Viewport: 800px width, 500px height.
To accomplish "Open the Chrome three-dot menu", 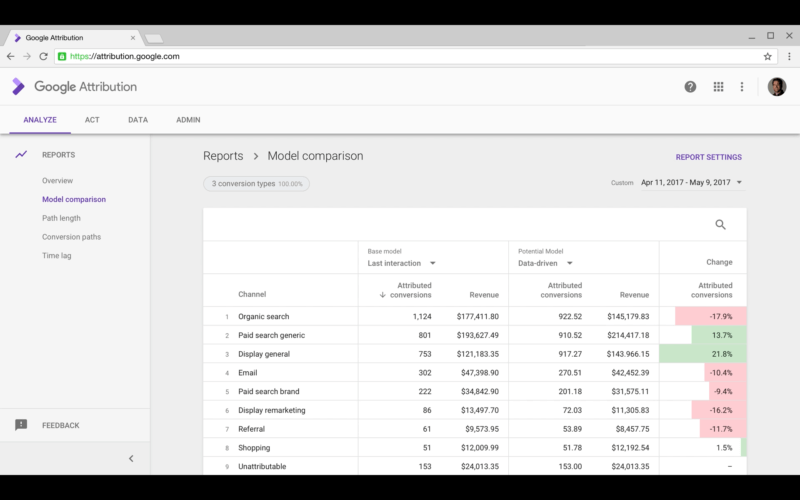I will point(789,57).
